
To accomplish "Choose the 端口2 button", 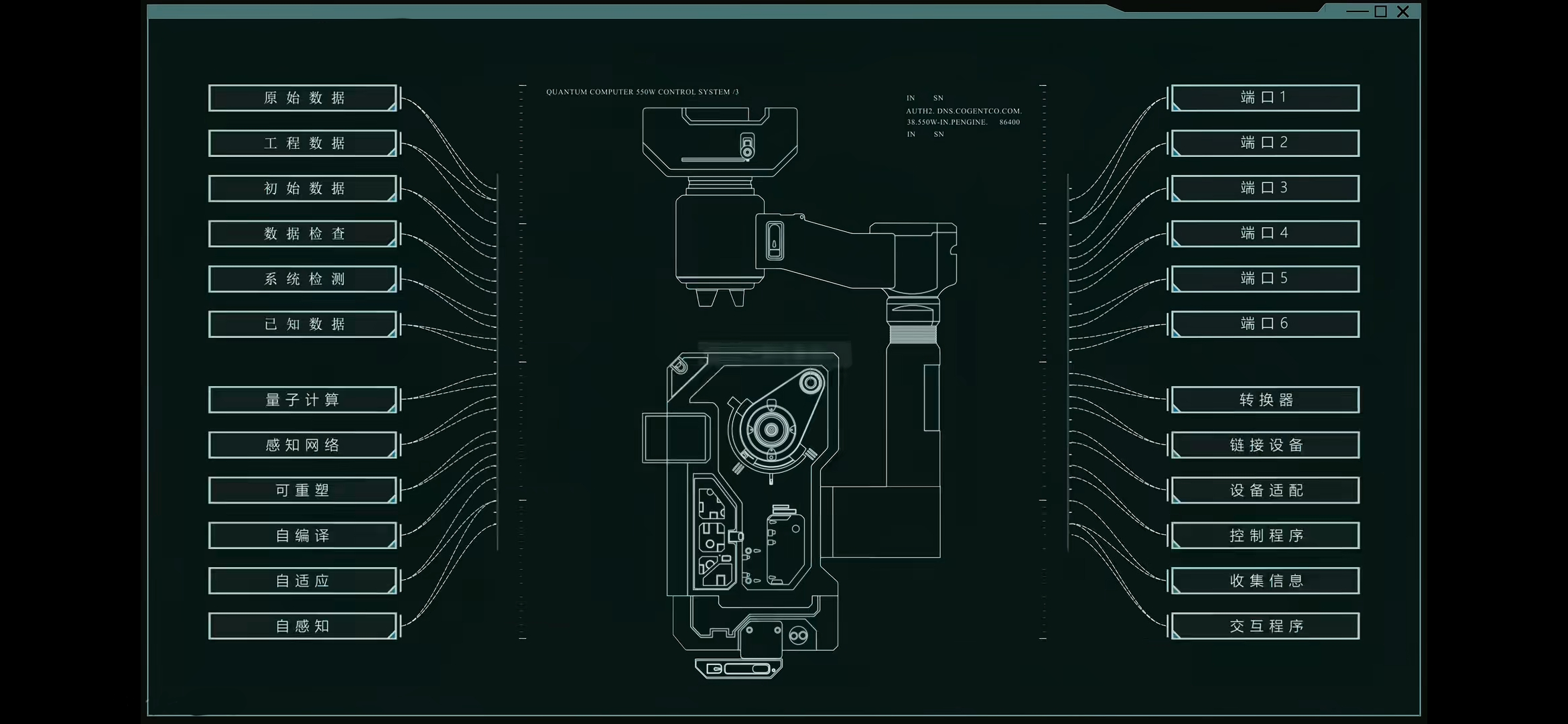I will click(x=1265, y=143).
